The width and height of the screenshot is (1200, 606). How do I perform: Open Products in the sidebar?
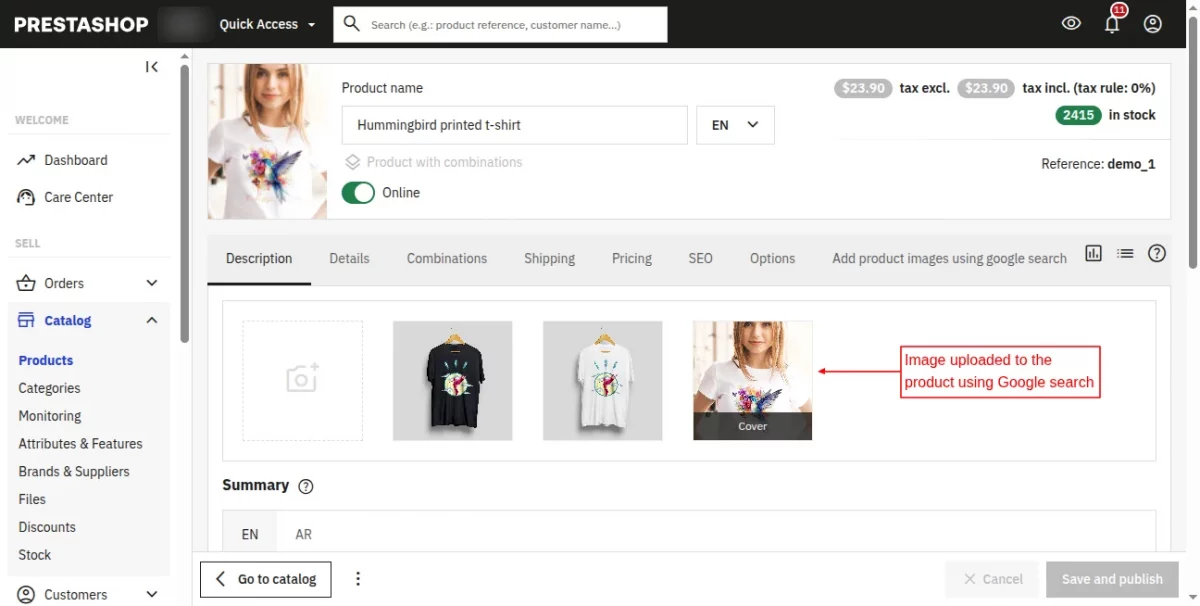pyautogui.click(x=46, y=360)
